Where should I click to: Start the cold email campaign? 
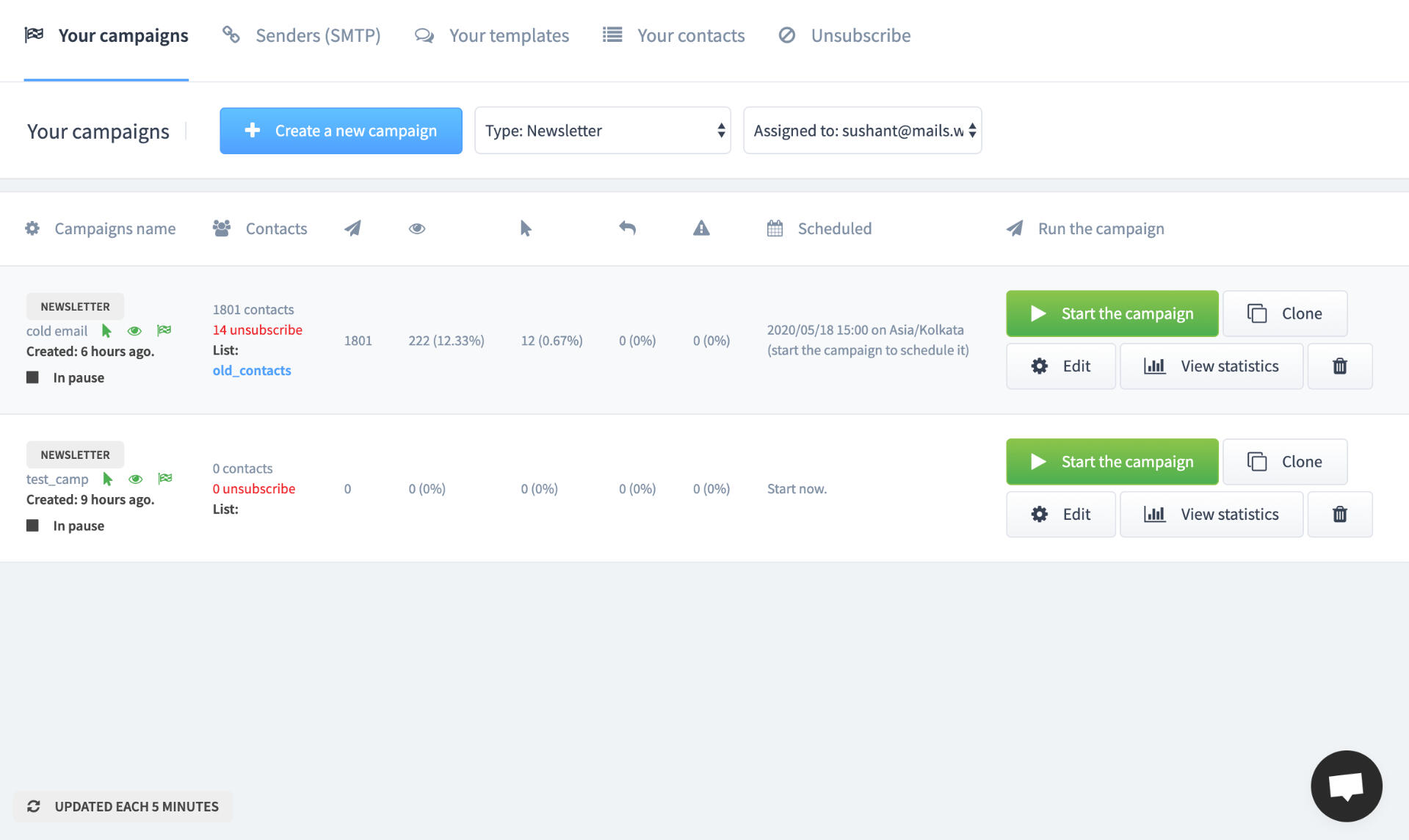(x=1112, y=314)
